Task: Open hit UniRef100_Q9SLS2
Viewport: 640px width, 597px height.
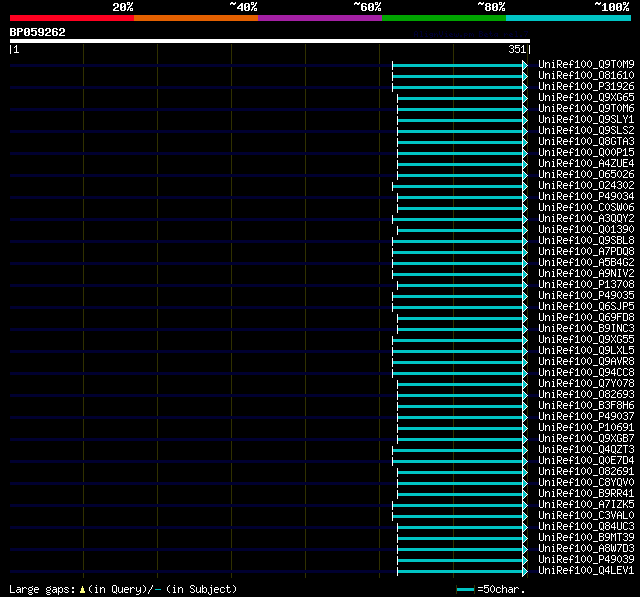Action: [586, 131]
